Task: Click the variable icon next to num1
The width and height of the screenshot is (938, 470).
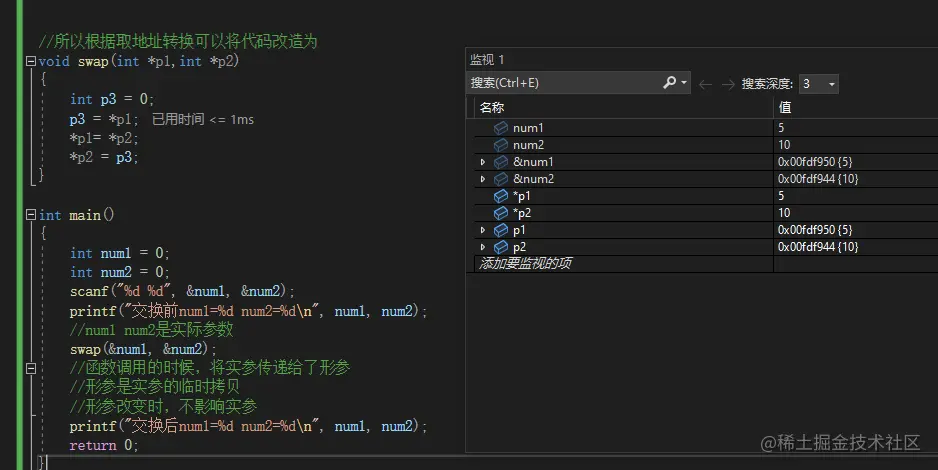Action: tap(501, 128)
